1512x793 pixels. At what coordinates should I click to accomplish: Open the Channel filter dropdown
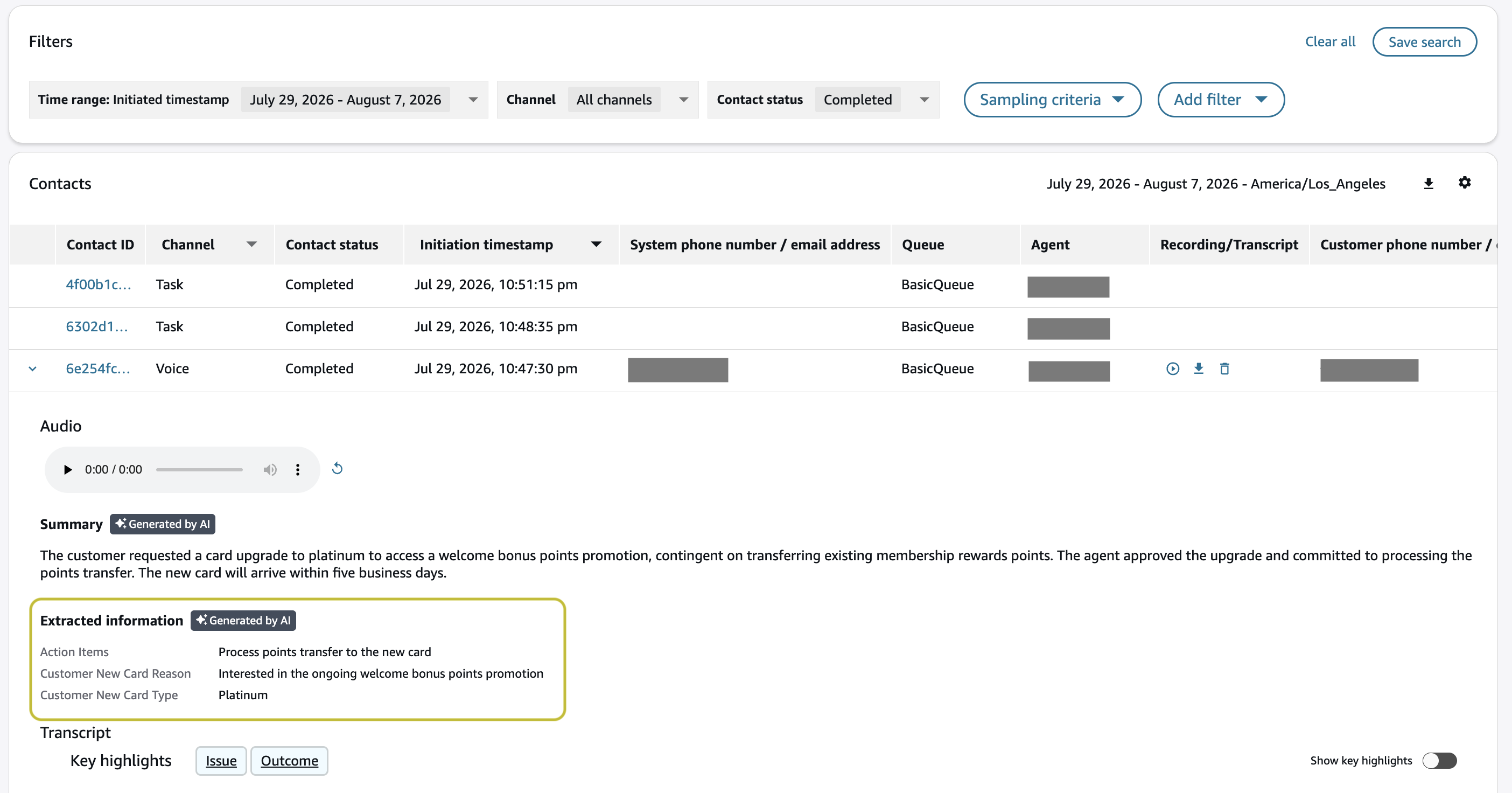683,100
